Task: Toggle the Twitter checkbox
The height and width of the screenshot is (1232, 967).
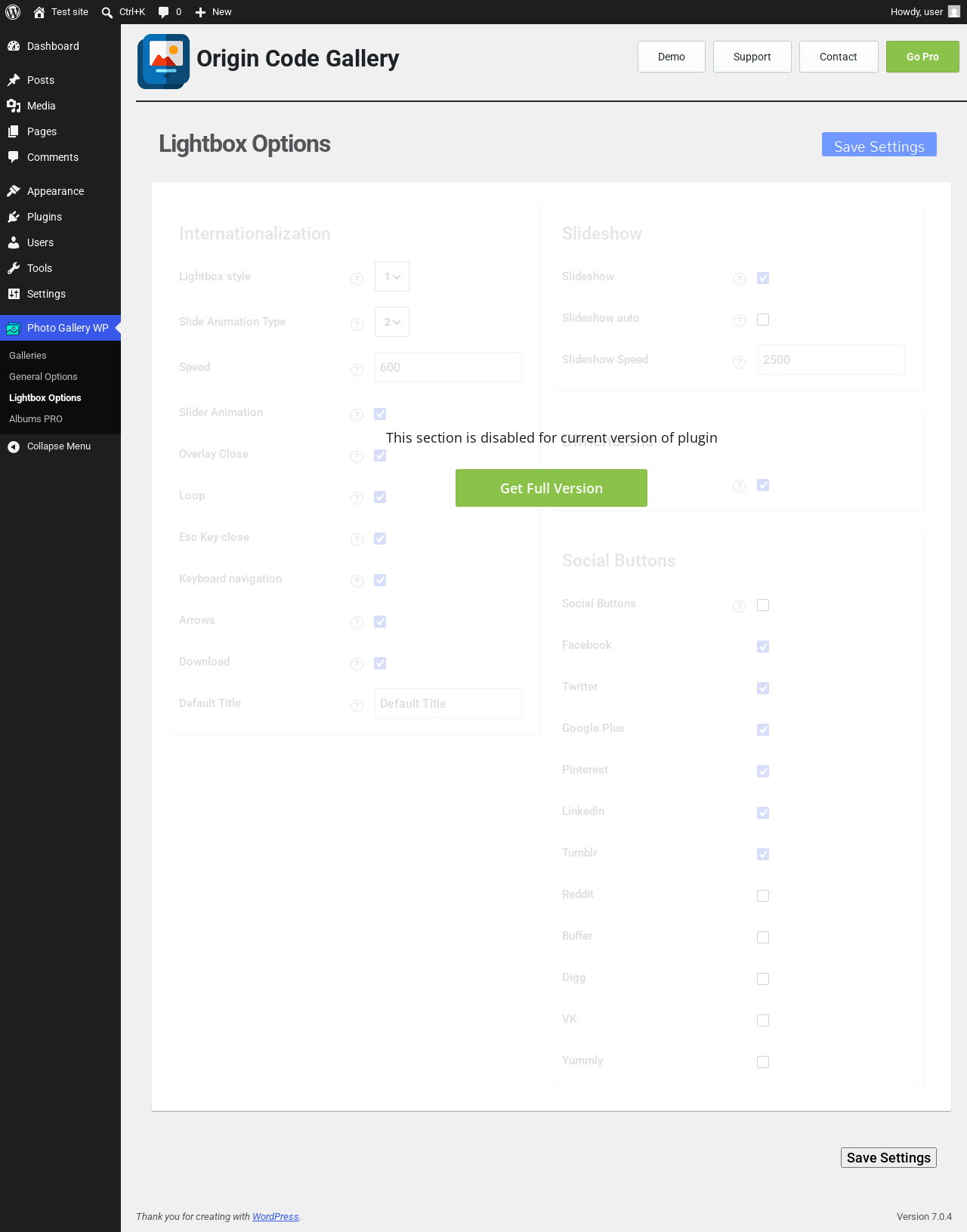Action: [x=763, y=688]
